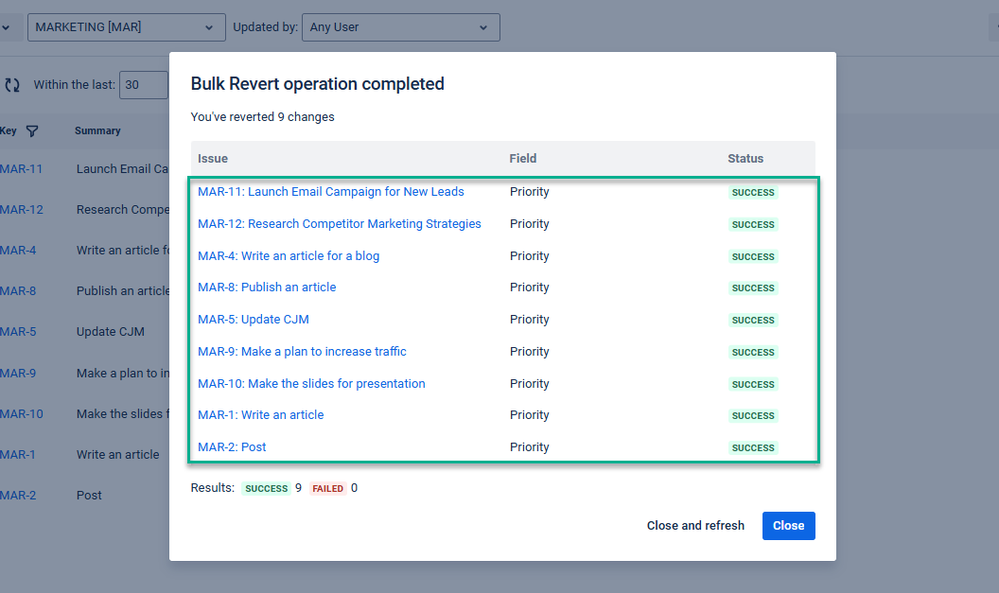Open MAR-5 Update CJM link

[253, 320]
